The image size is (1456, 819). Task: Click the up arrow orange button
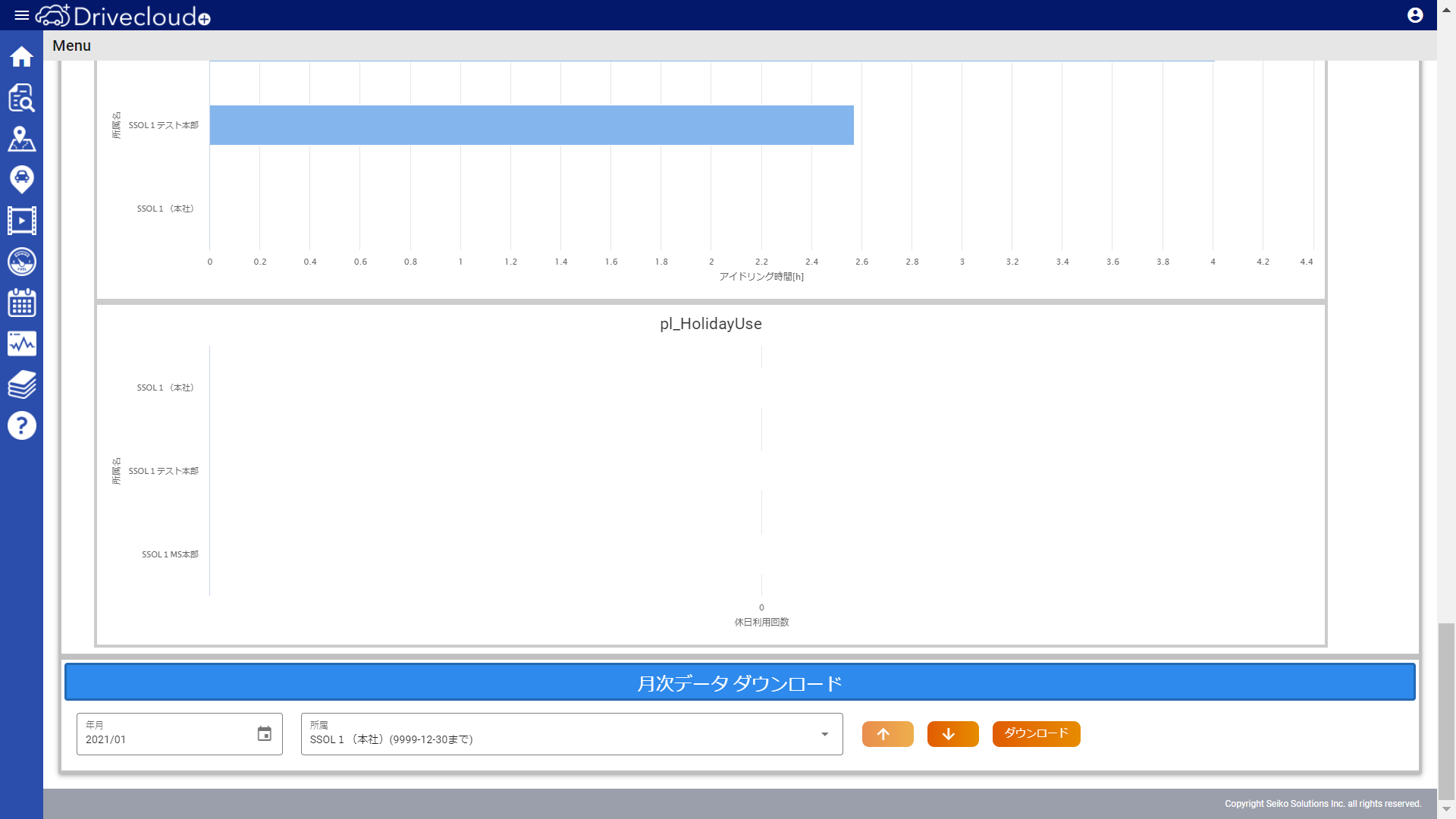click(x=887, y=734)
